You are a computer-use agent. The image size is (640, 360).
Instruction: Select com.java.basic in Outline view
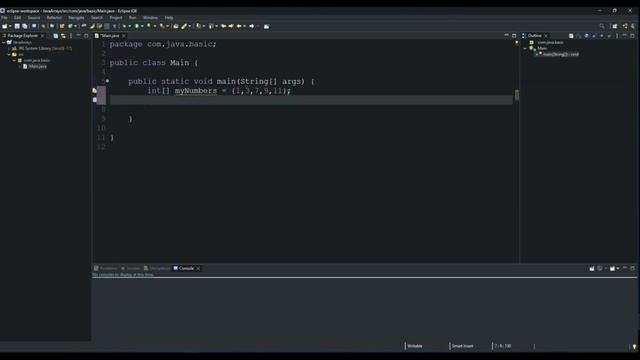click(551, 42)
